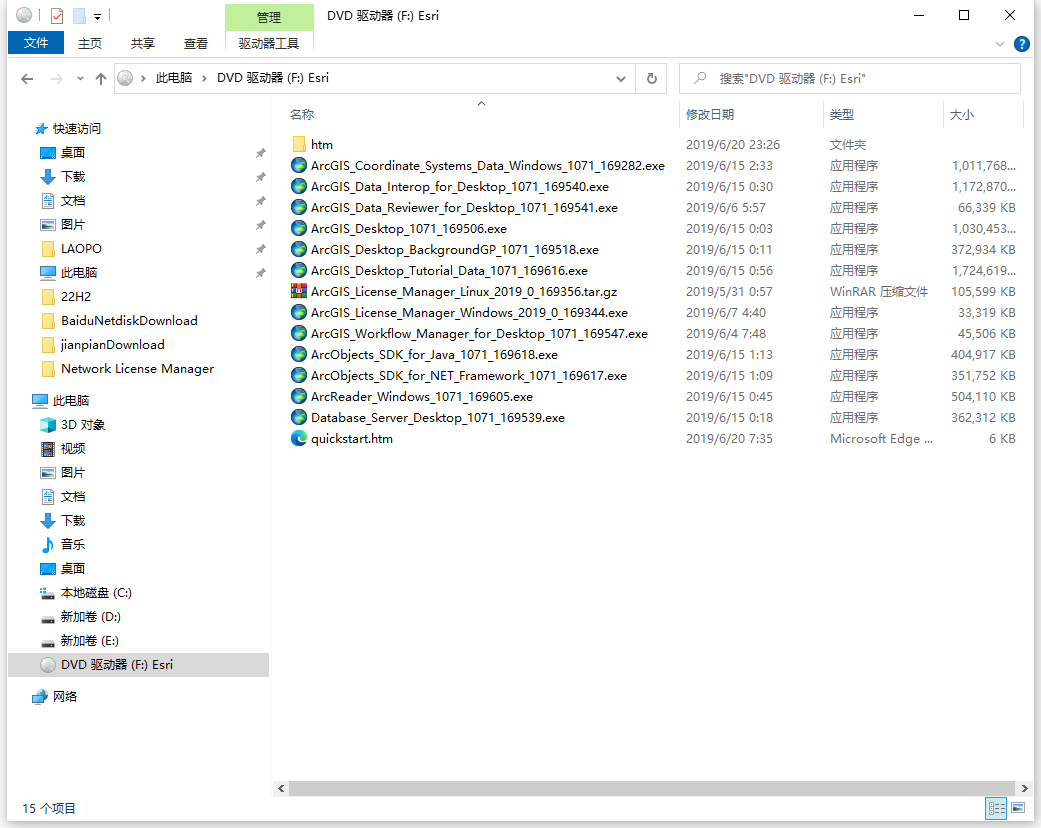Switch to large icons view in status bar

point(1018,808)
